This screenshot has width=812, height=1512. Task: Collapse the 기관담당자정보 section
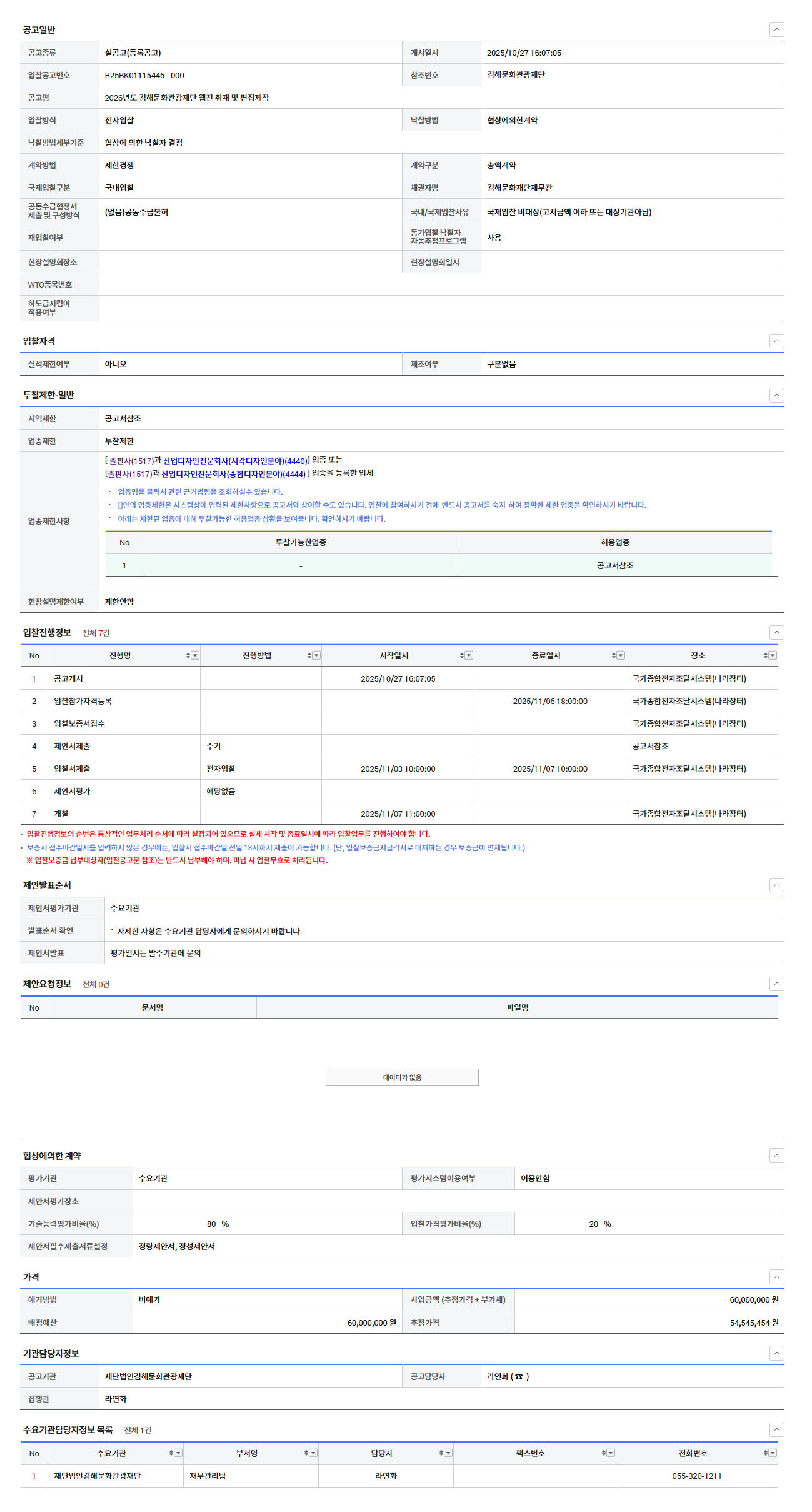tap(776, 1353)
